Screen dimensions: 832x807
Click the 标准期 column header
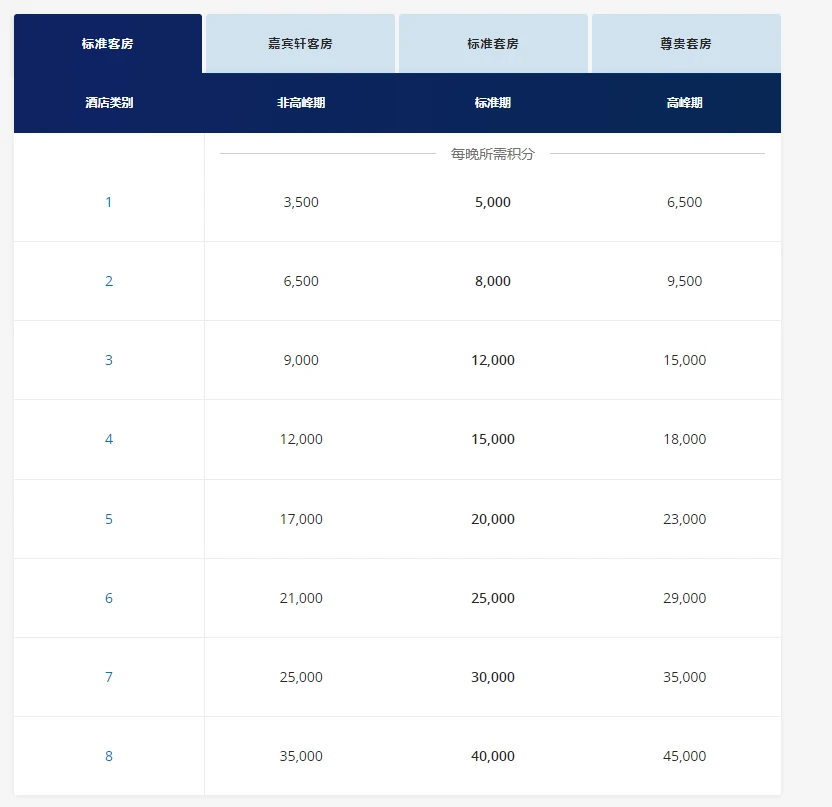point(493,102)
